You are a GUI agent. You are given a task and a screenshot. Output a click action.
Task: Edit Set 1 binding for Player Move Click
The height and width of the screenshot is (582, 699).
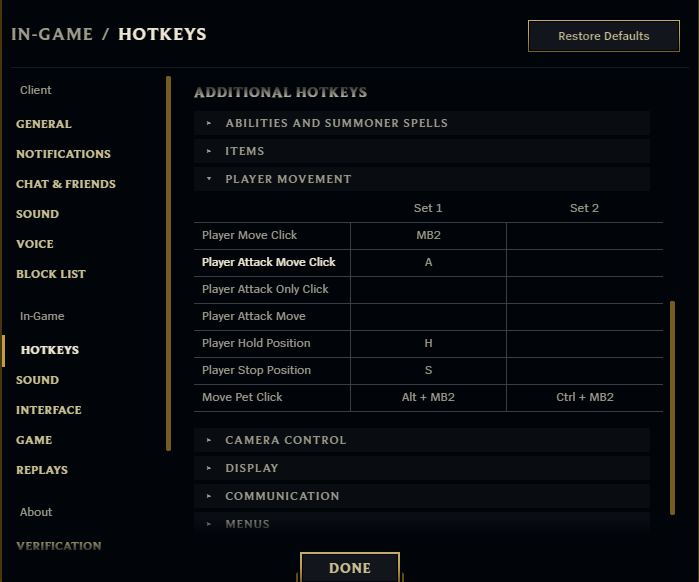tap(428, 236)
